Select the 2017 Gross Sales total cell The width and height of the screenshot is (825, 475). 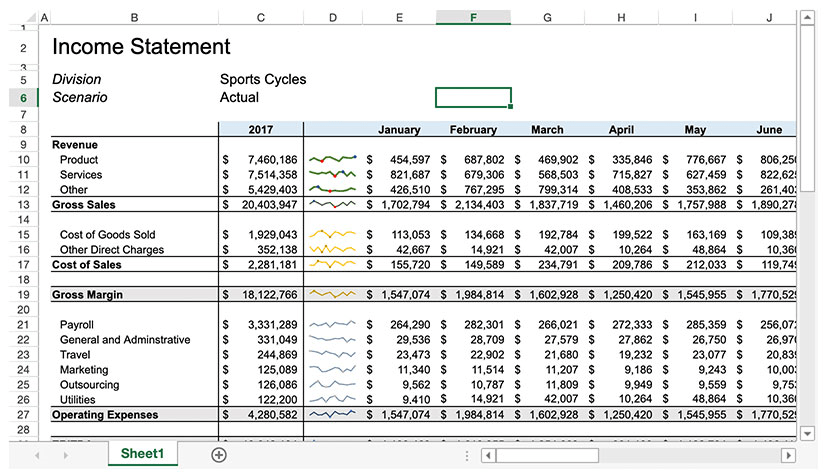pos(261,204)
